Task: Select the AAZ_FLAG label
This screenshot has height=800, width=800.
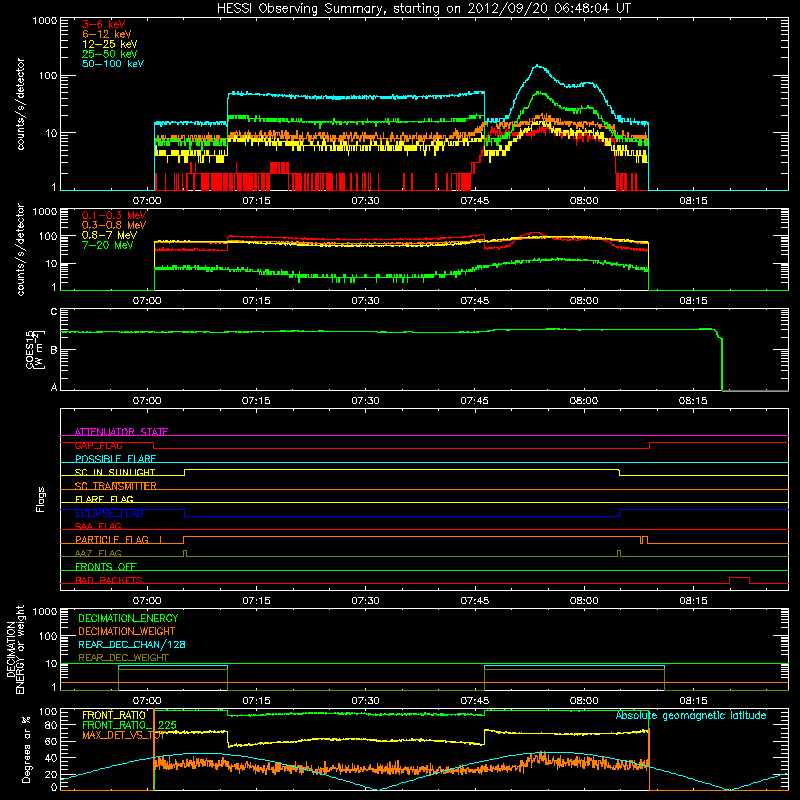Action: (x=98, y=553)
